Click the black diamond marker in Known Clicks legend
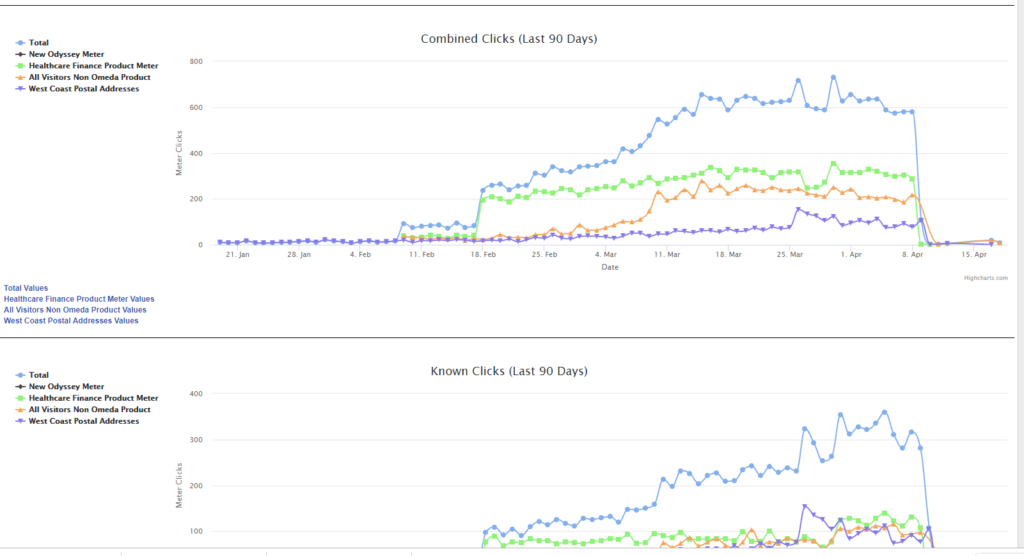1024x556 pixels. click(x=19, y=386)
